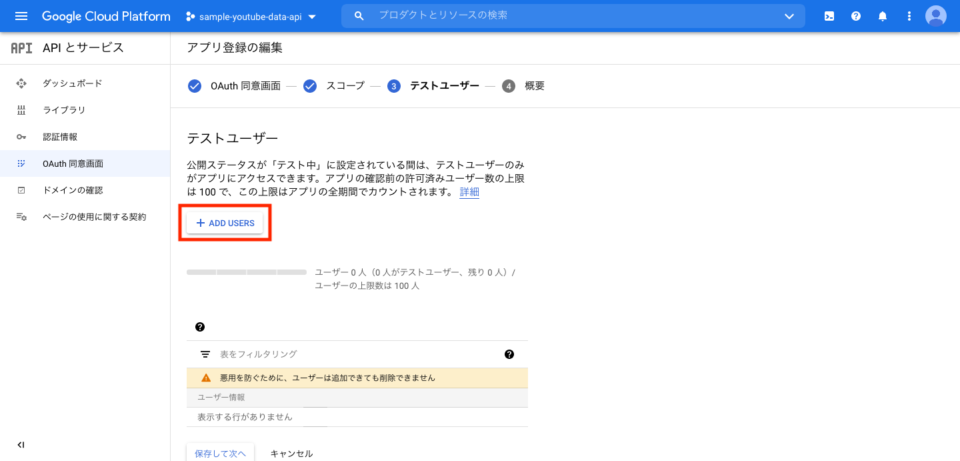Viewport: 960px width, 461px height.
Task: Click the help icon beside the filter
Action: coord(509,354)
